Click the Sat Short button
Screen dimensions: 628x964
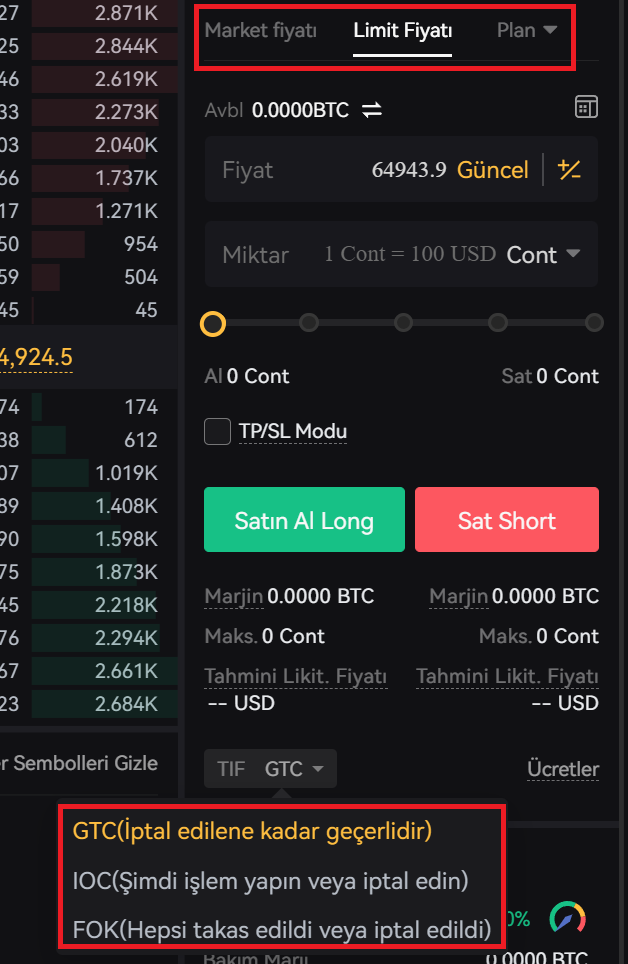[507, 519]
